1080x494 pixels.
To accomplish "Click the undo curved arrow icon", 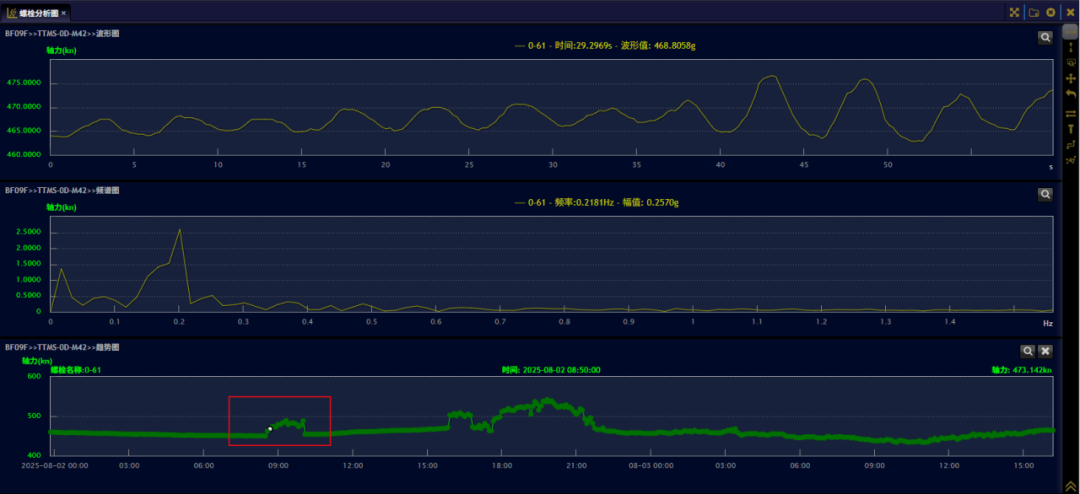I will coord(1071,94).
